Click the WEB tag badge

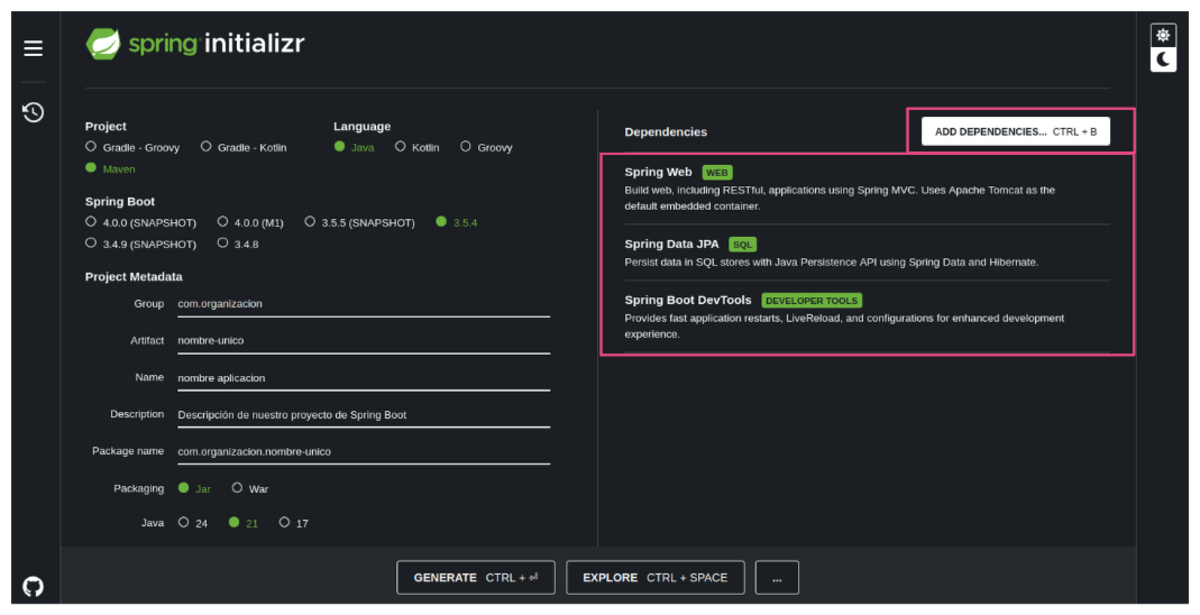pyautogui.click(x=717, y=173)
